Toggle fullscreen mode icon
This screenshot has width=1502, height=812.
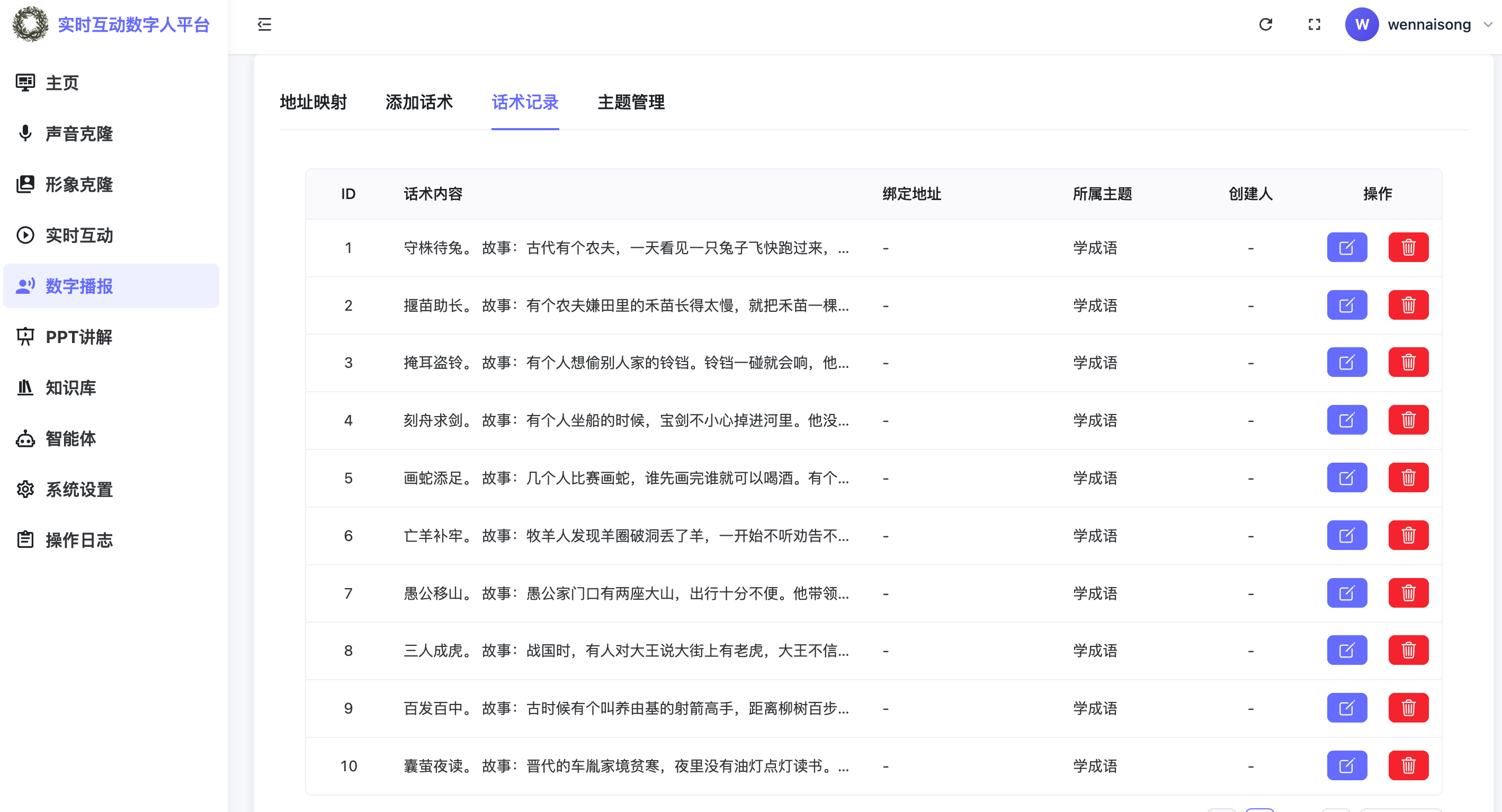pos(1315,24)
